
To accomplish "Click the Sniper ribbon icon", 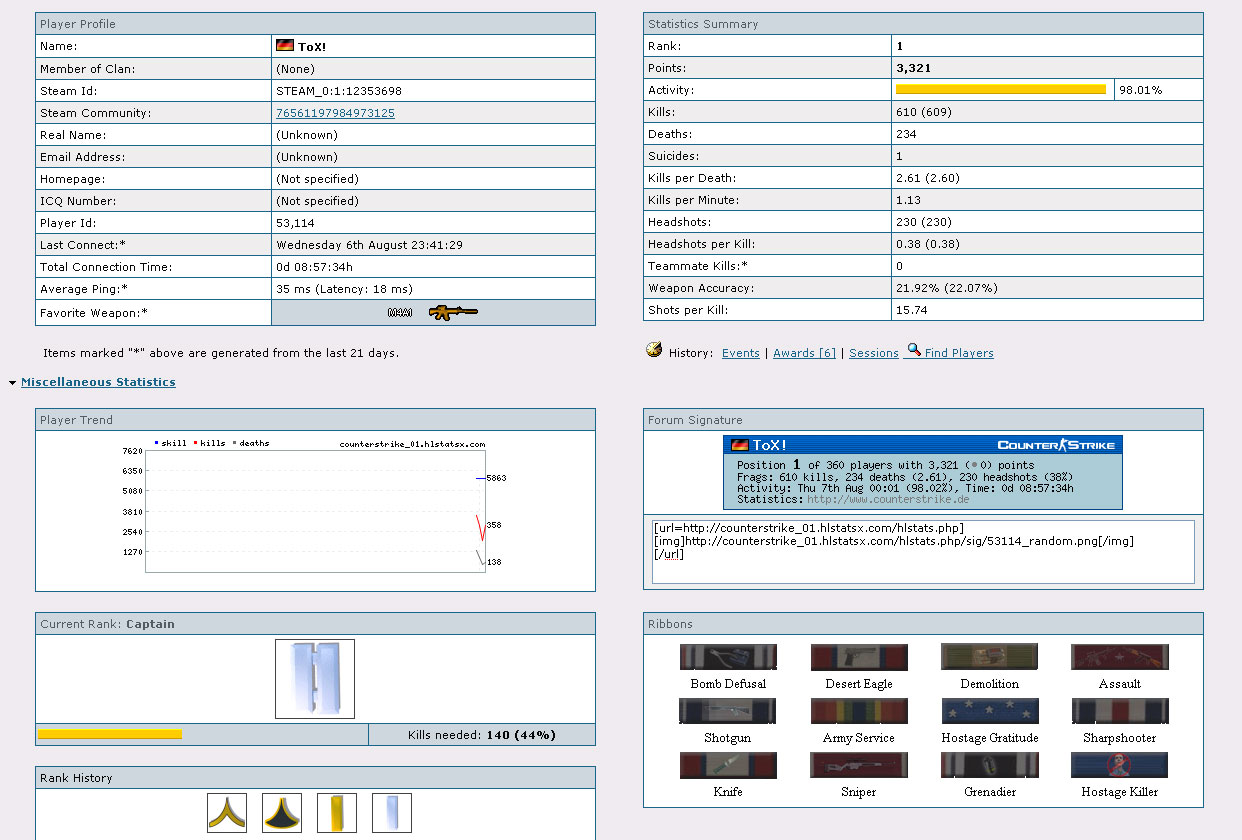I will [859, 765].
